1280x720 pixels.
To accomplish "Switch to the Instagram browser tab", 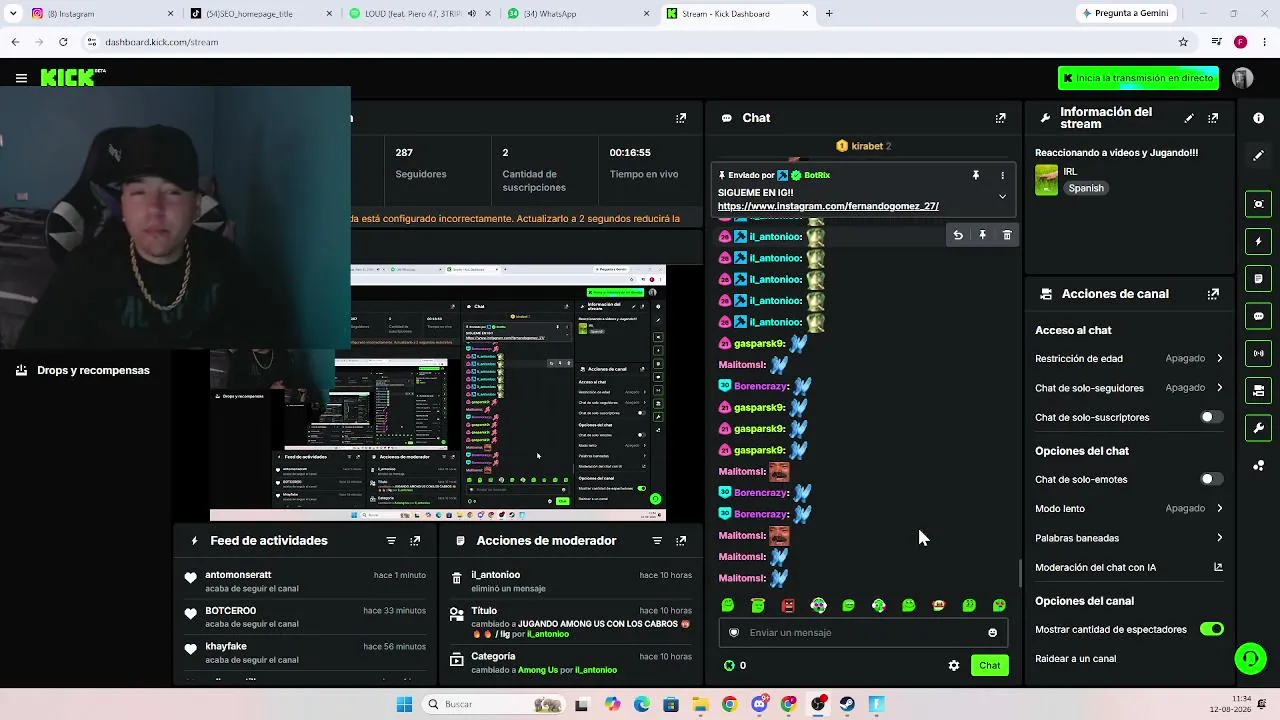I will click(x=101, y=14).
